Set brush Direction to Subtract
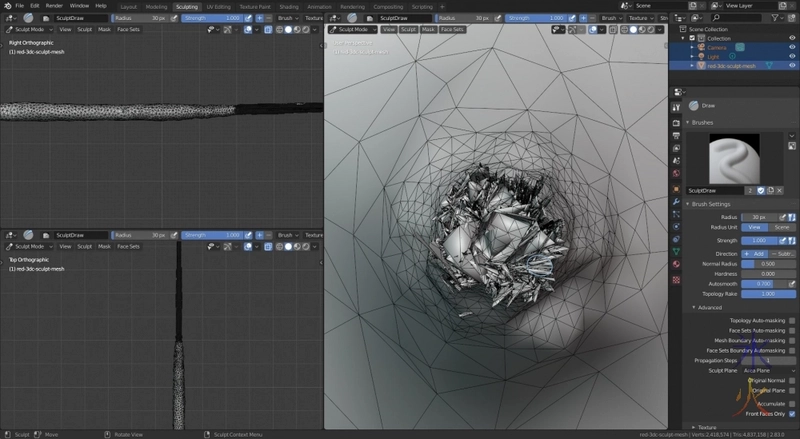This screenshot has height=439, width=800. point(782,254)
